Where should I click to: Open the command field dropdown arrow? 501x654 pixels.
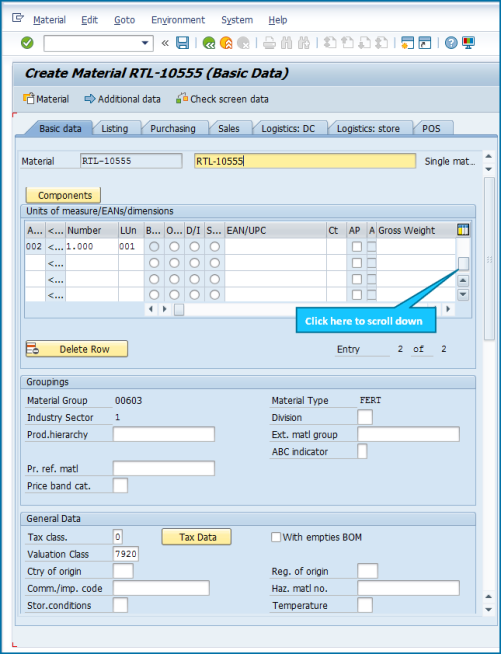(x=145, y=43)
